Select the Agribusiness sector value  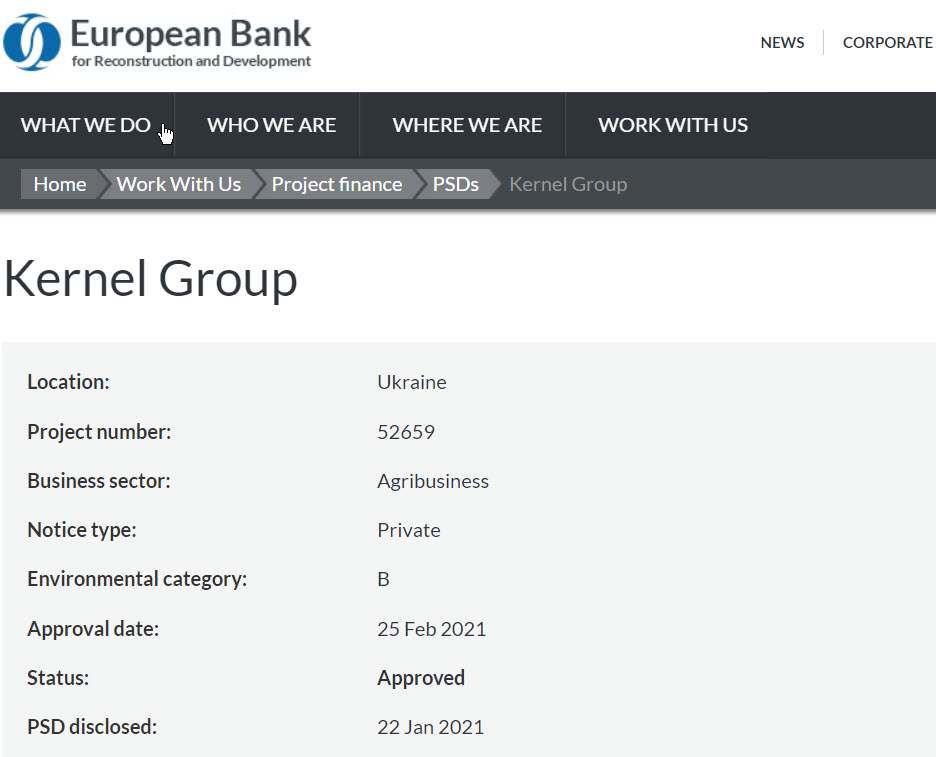(433, 481)
